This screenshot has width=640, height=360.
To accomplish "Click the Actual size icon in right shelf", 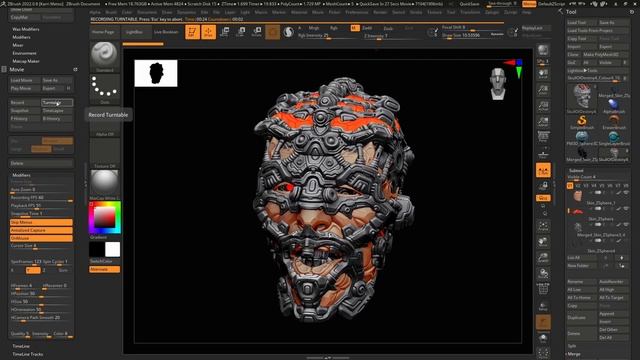I will pyautogui.click(x=543, y=106).
